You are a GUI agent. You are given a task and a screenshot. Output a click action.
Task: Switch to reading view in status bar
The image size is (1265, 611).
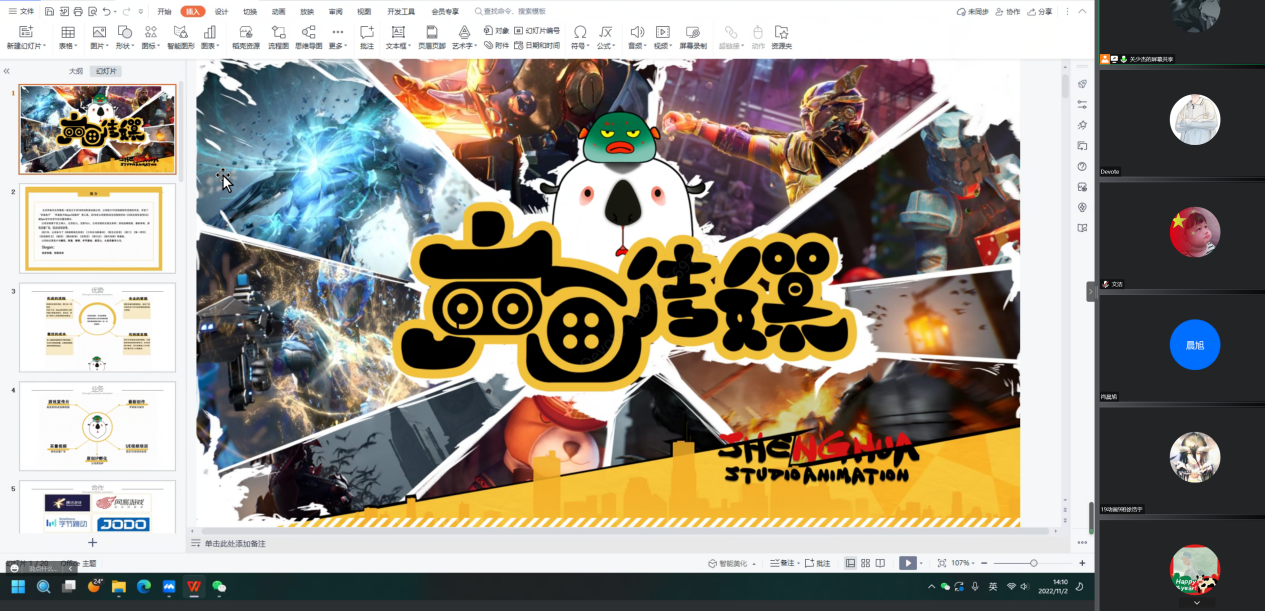881,563
